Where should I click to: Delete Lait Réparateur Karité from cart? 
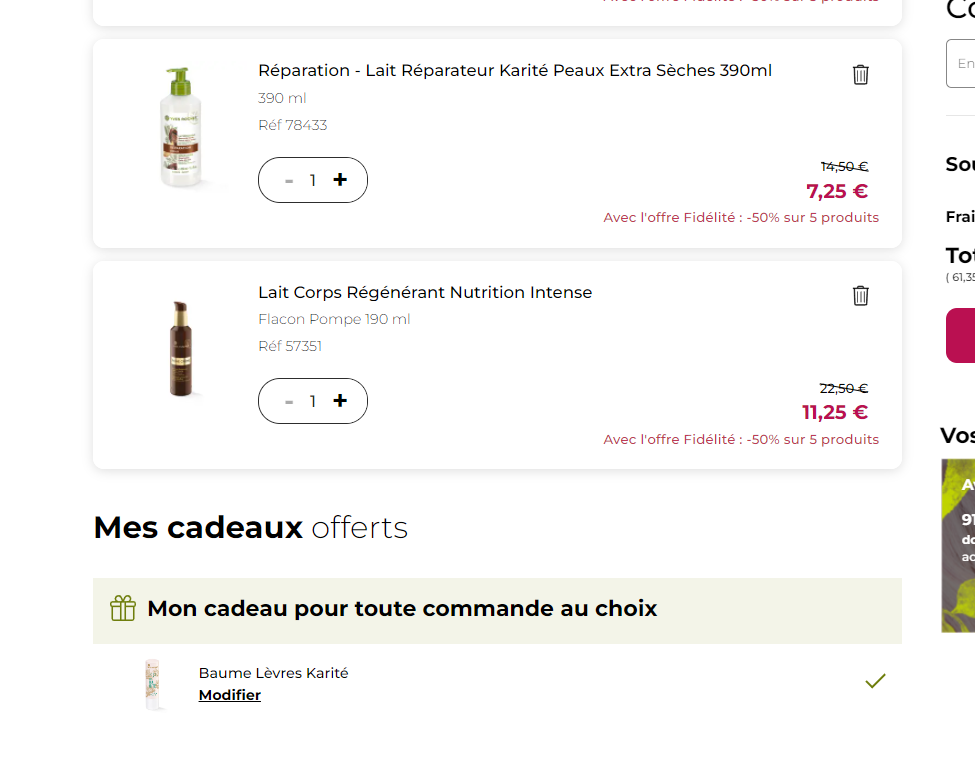coord(860,75)
